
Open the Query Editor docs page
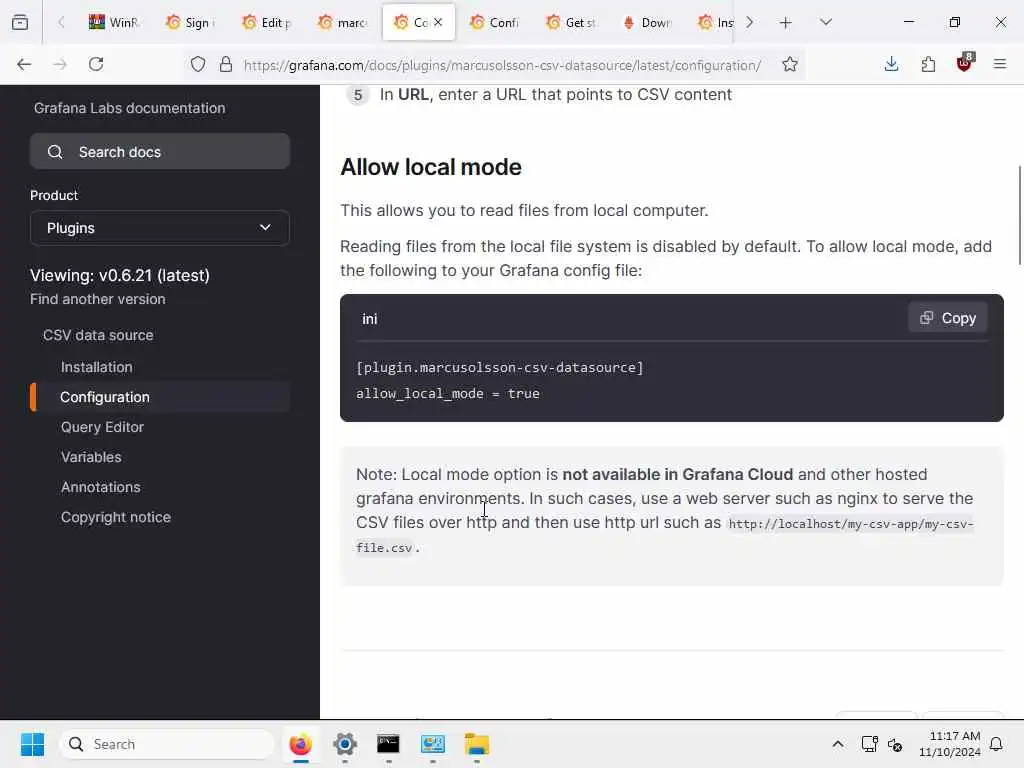[102, 427]
